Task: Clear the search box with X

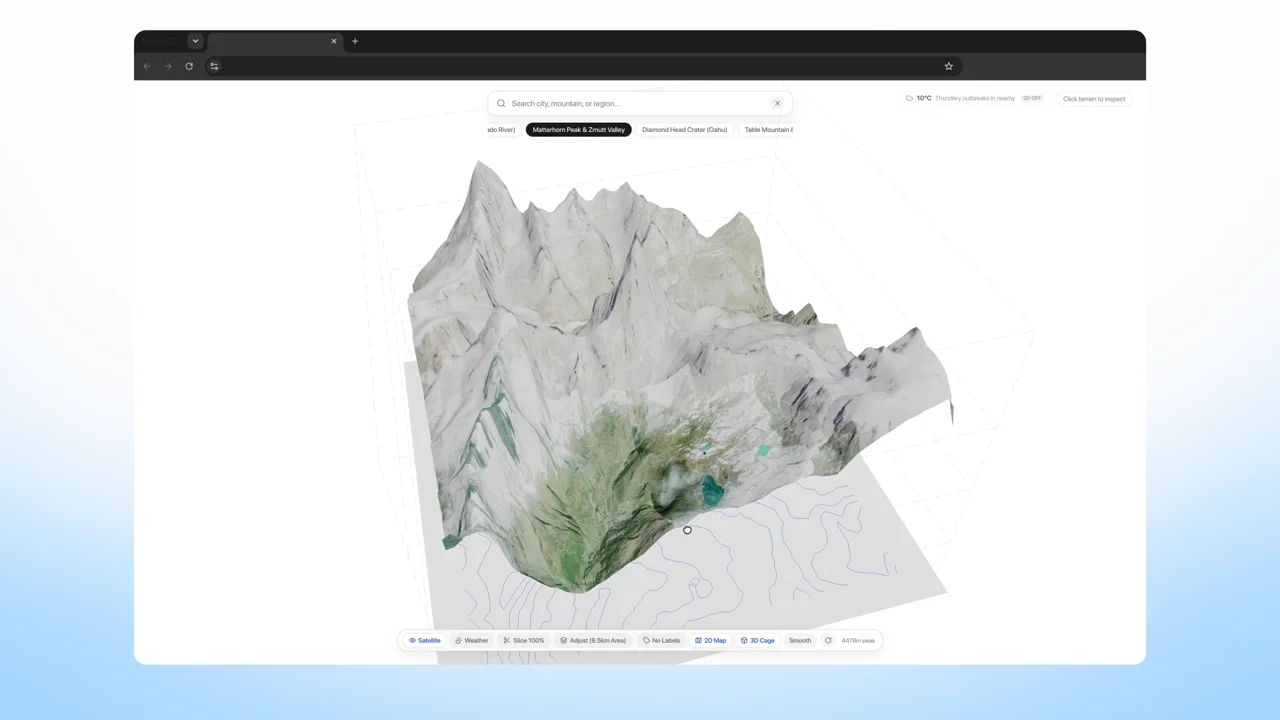Action: (777, 103)
